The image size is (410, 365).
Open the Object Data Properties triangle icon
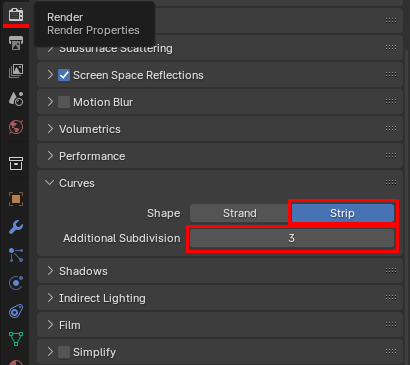(x=16, y=339)
